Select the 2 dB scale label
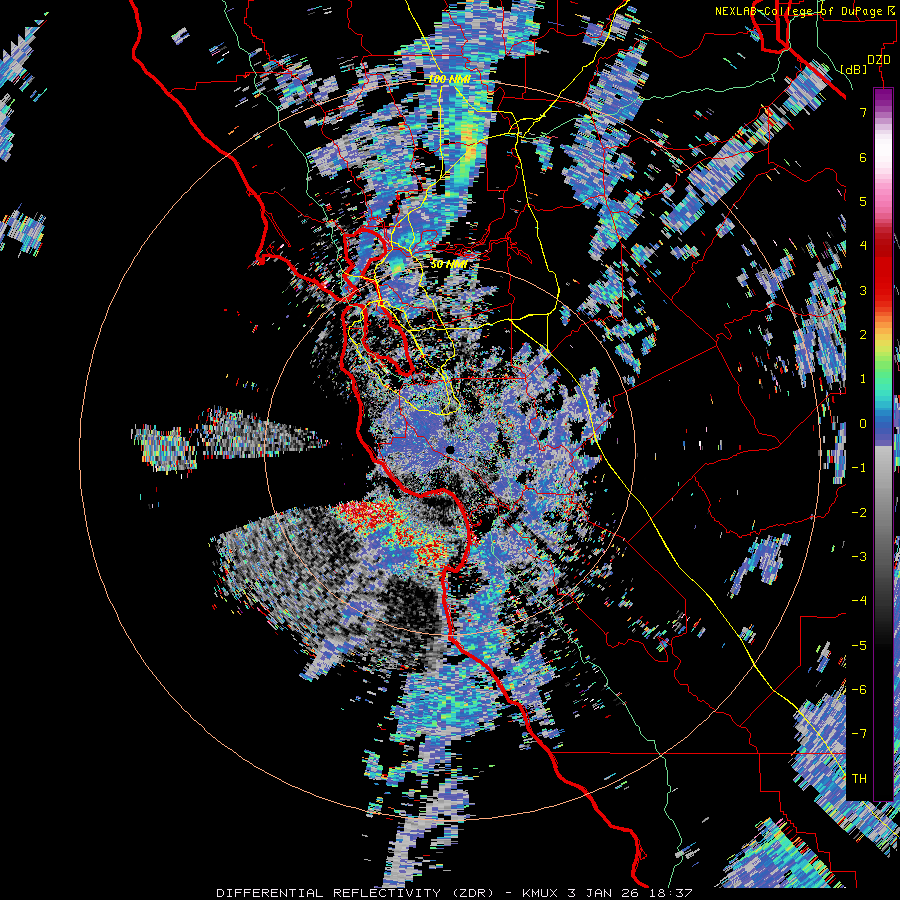Screen dimensions: 900x900 pyautogui.click(x=863, y=334)
